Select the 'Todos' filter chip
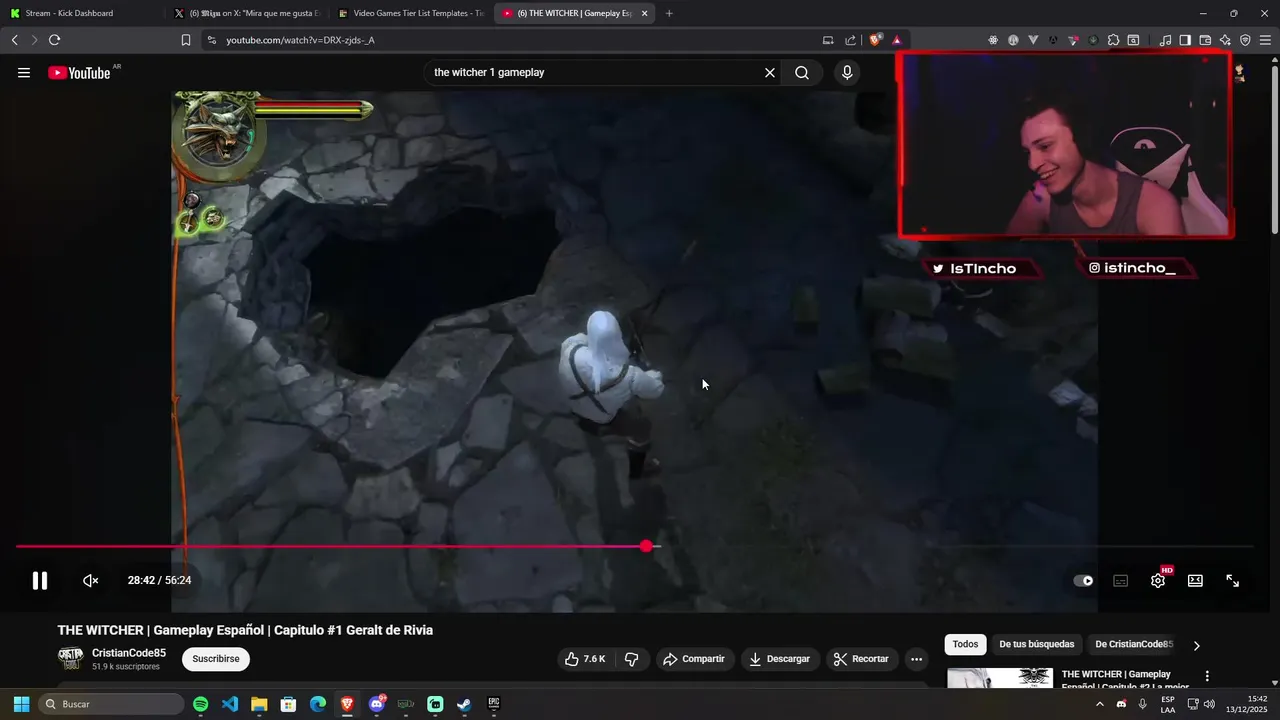The image size is (1280, 720). click(x=965, y=644)
